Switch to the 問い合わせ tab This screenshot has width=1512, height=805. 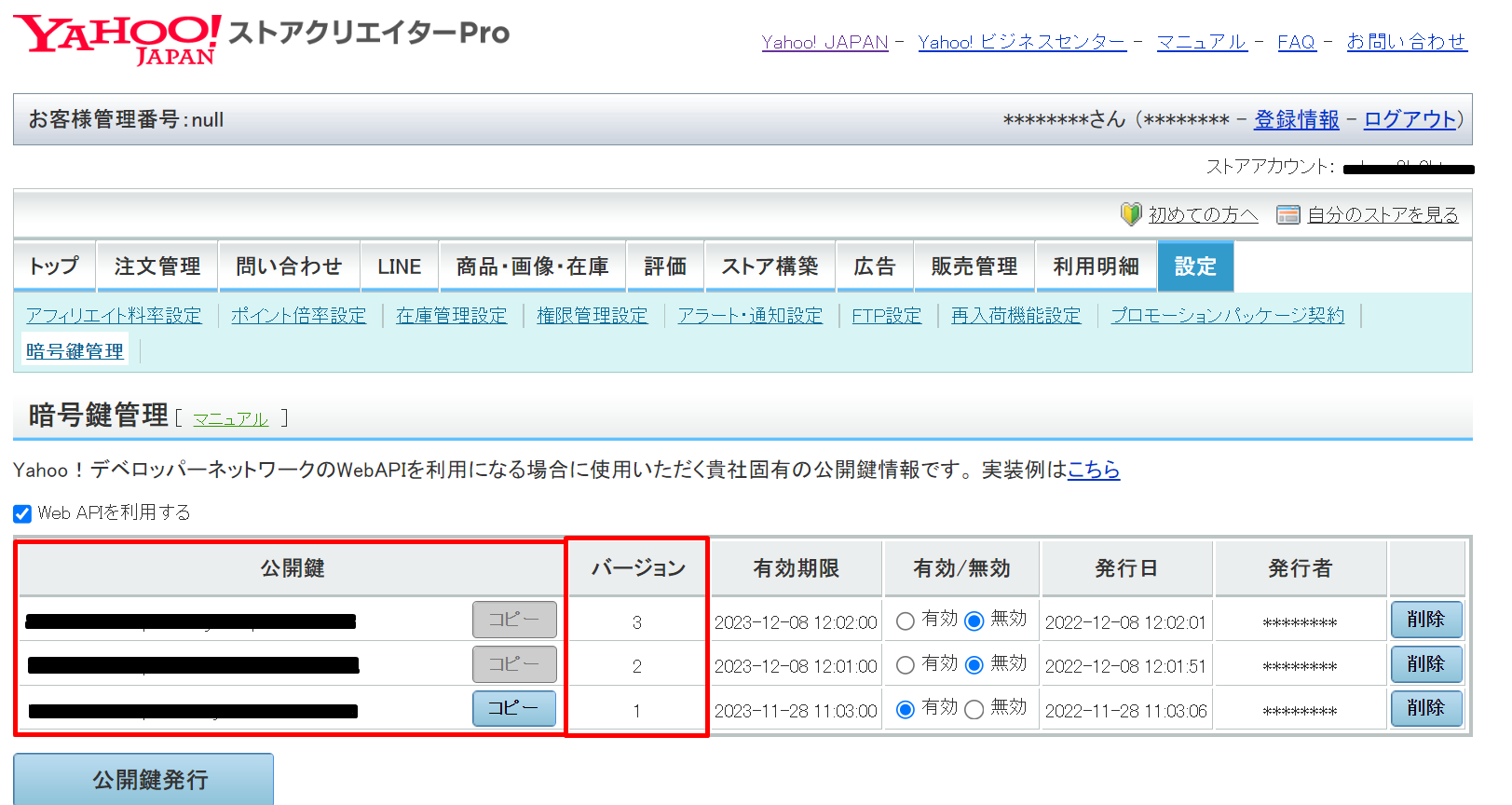[289, 266]
